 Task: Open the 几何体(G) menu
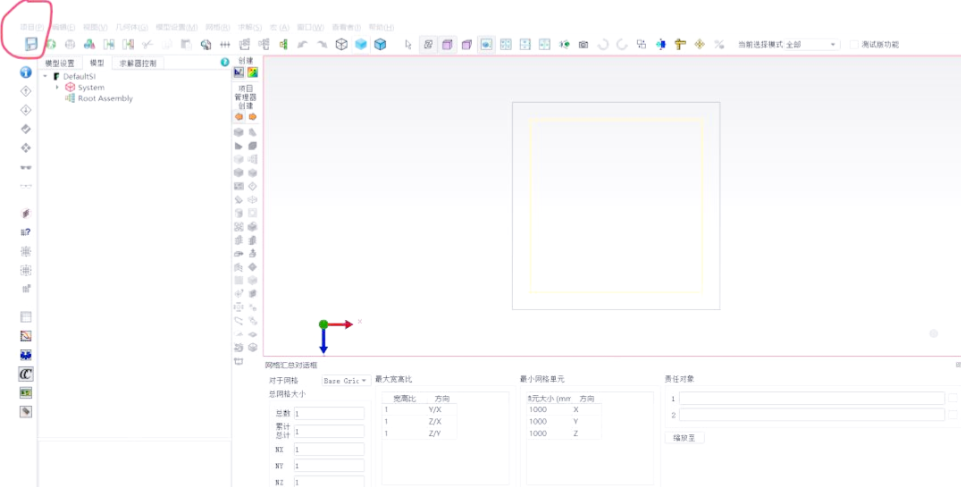[132, 28]
